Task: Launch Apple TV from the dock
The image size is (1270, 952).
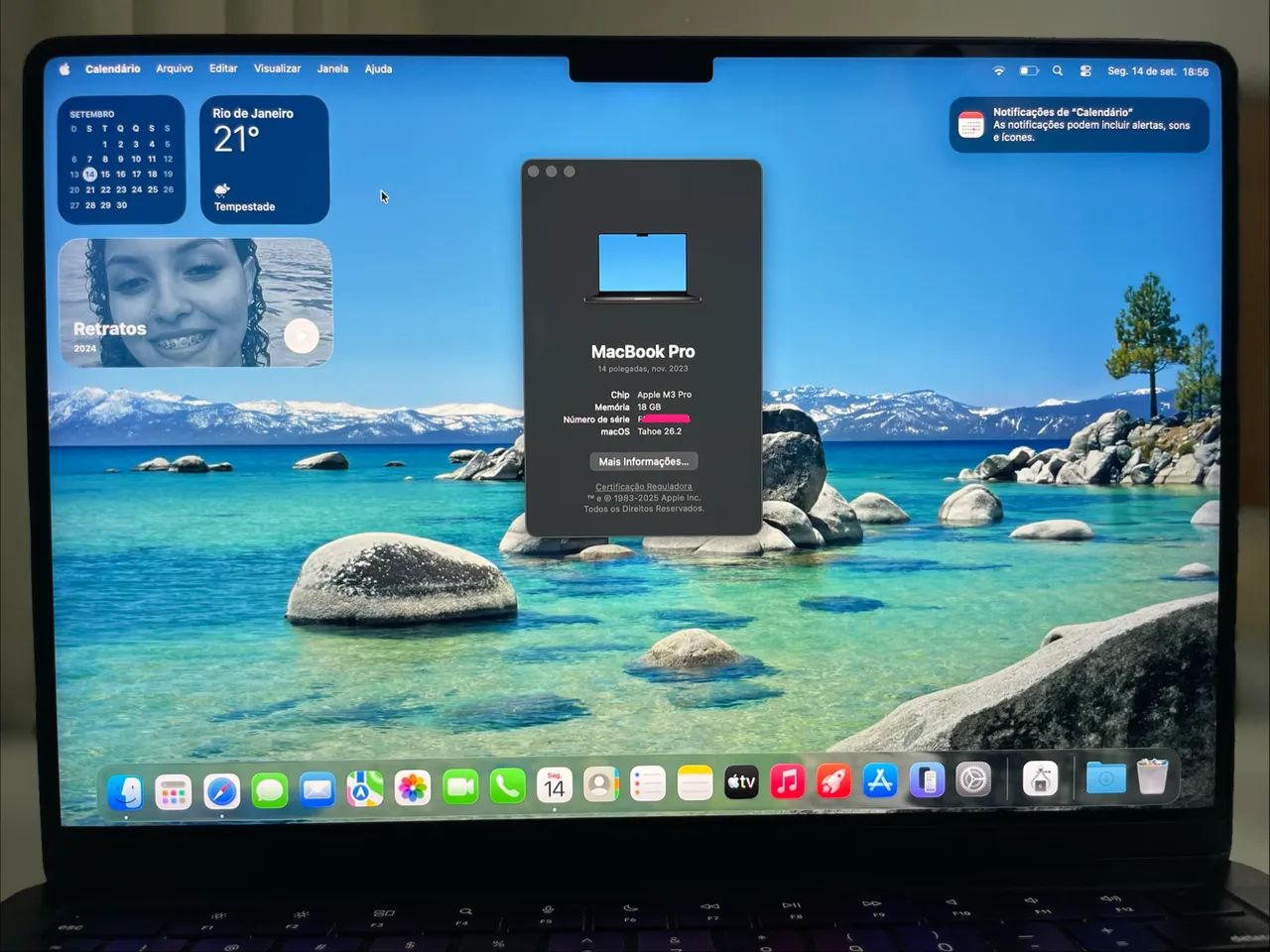Action: coord(741,783)
